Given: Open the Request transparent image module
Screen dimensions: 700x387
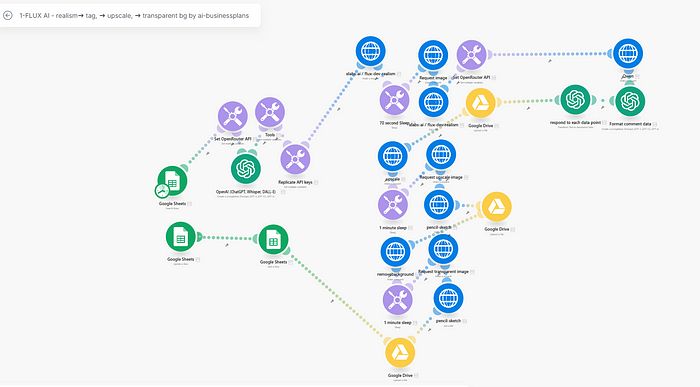Looking at the screenshot, I should click(443, 249).
